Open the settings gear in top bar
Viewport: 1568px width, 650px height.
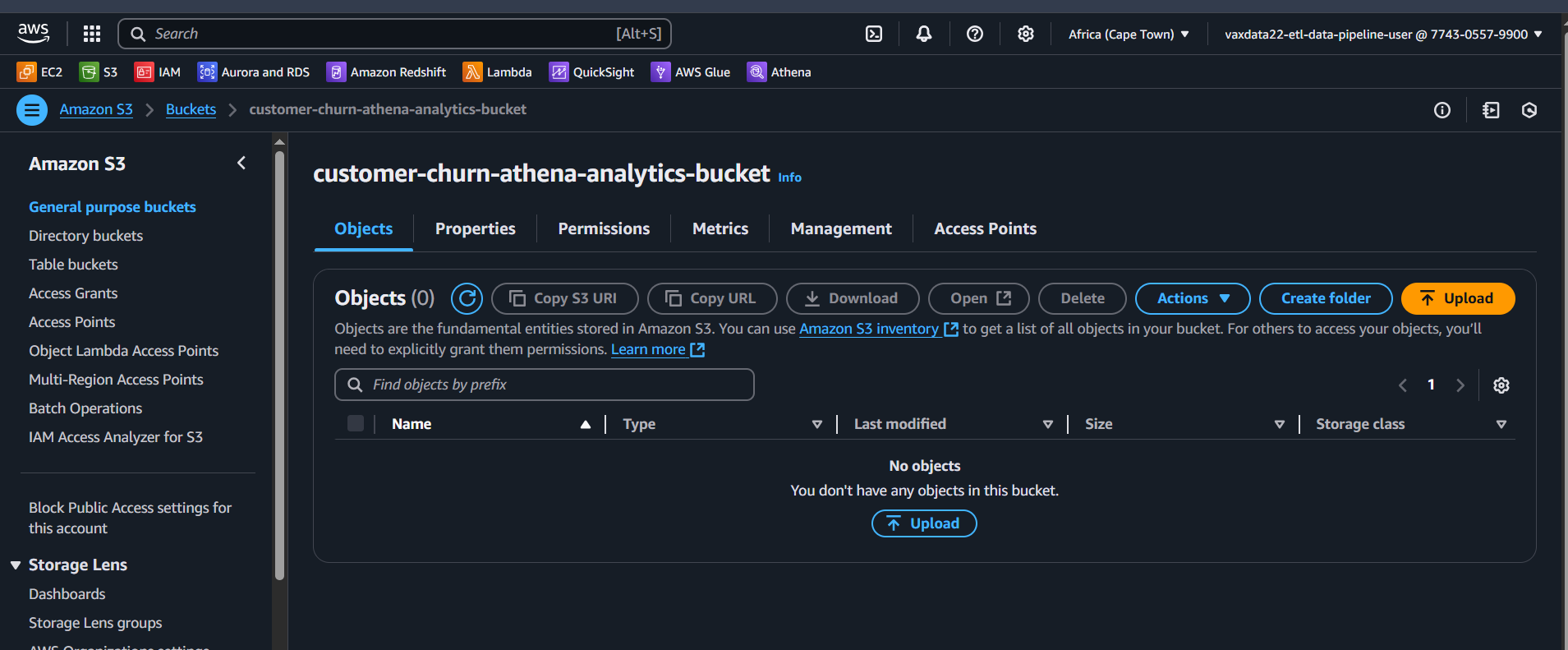[1026, 34]
